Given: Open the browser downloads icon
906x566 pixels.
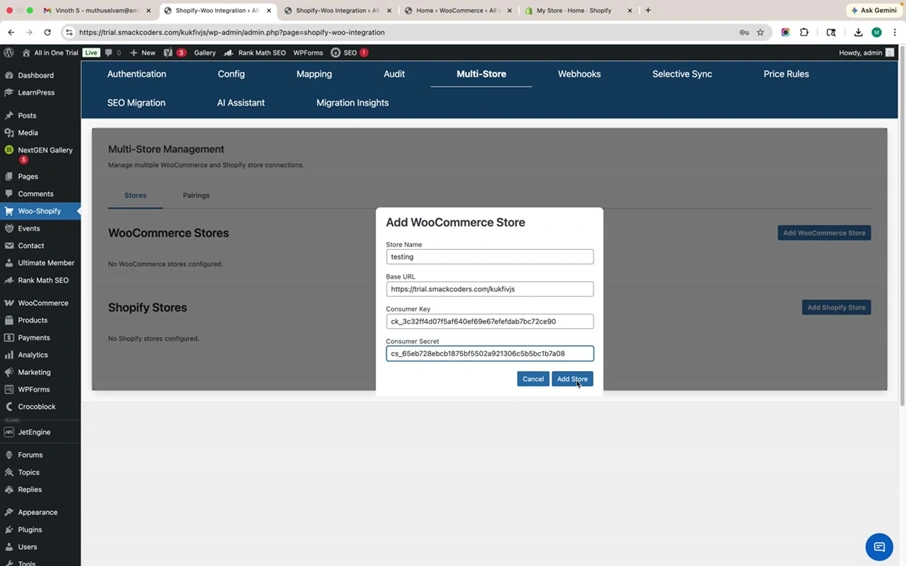Looking at the screenshot, I should (858, 32).
